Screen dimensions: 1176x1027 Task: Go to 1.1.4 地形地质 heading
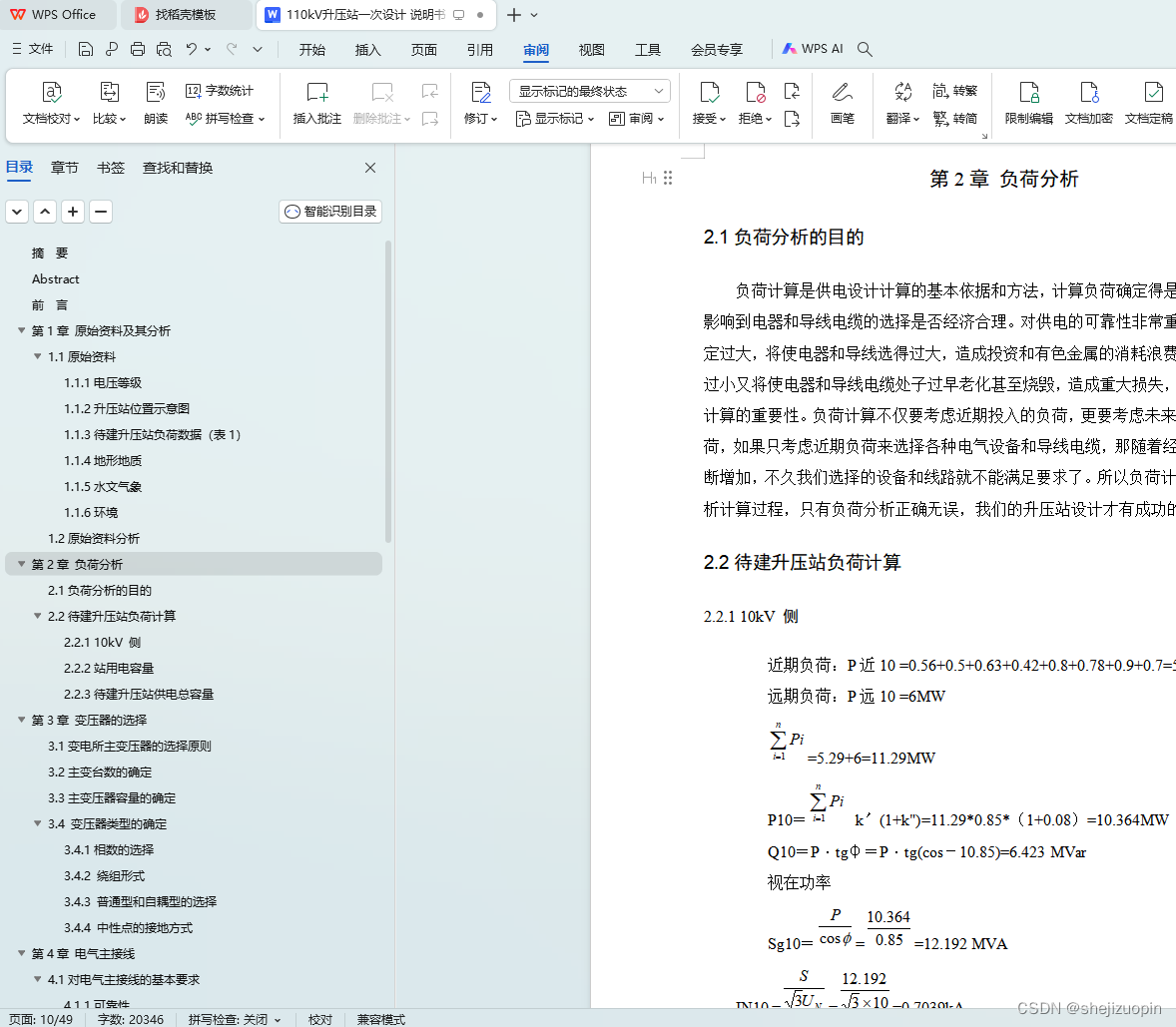point(103,460)
